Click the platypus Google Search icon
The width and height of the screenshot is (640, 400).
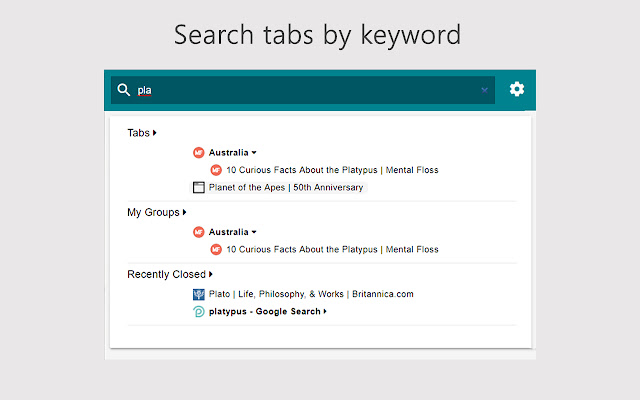pyautogui.click(x=199, y=312)
